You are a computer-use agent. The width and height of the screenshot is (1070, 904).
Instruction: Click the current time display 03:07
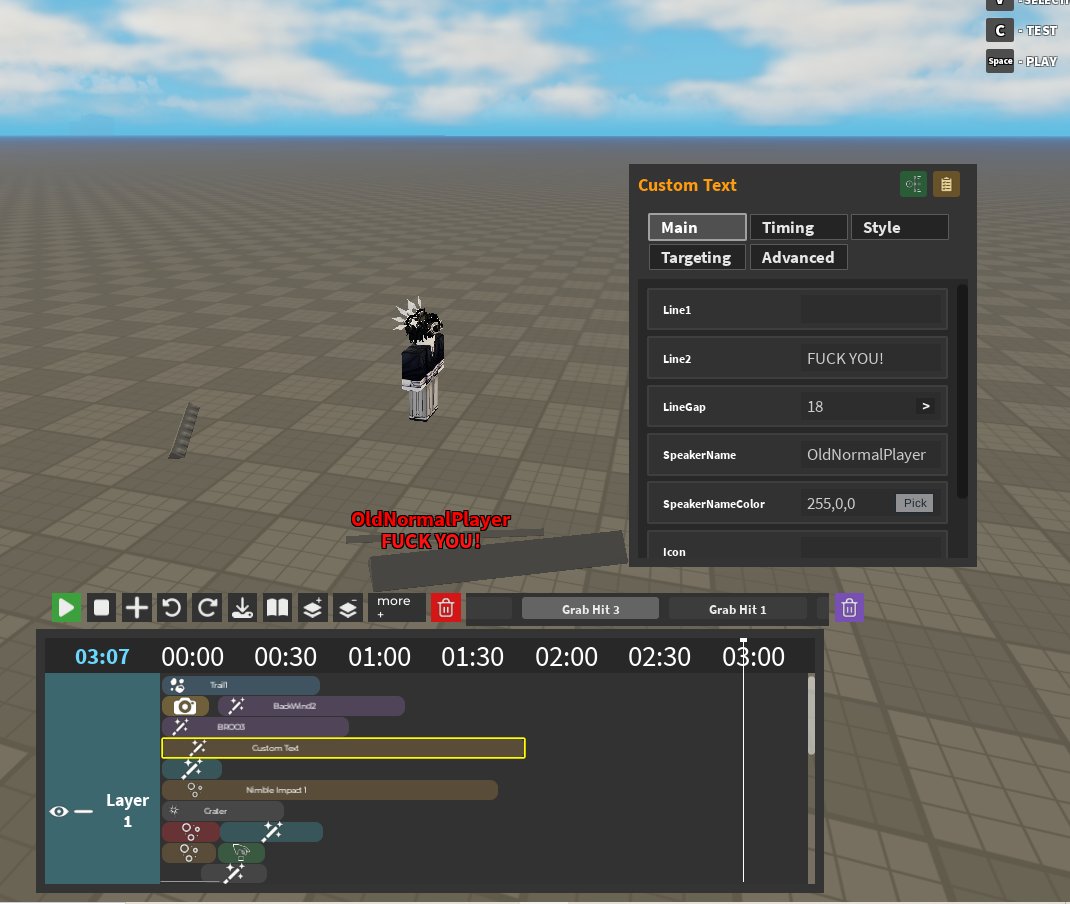click(x=102, y=656)
